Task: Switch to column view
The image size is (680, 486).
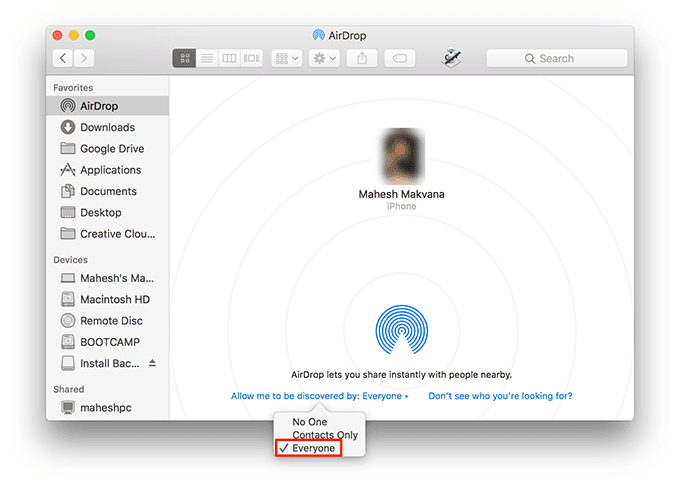Action: (x=229, y=58)
